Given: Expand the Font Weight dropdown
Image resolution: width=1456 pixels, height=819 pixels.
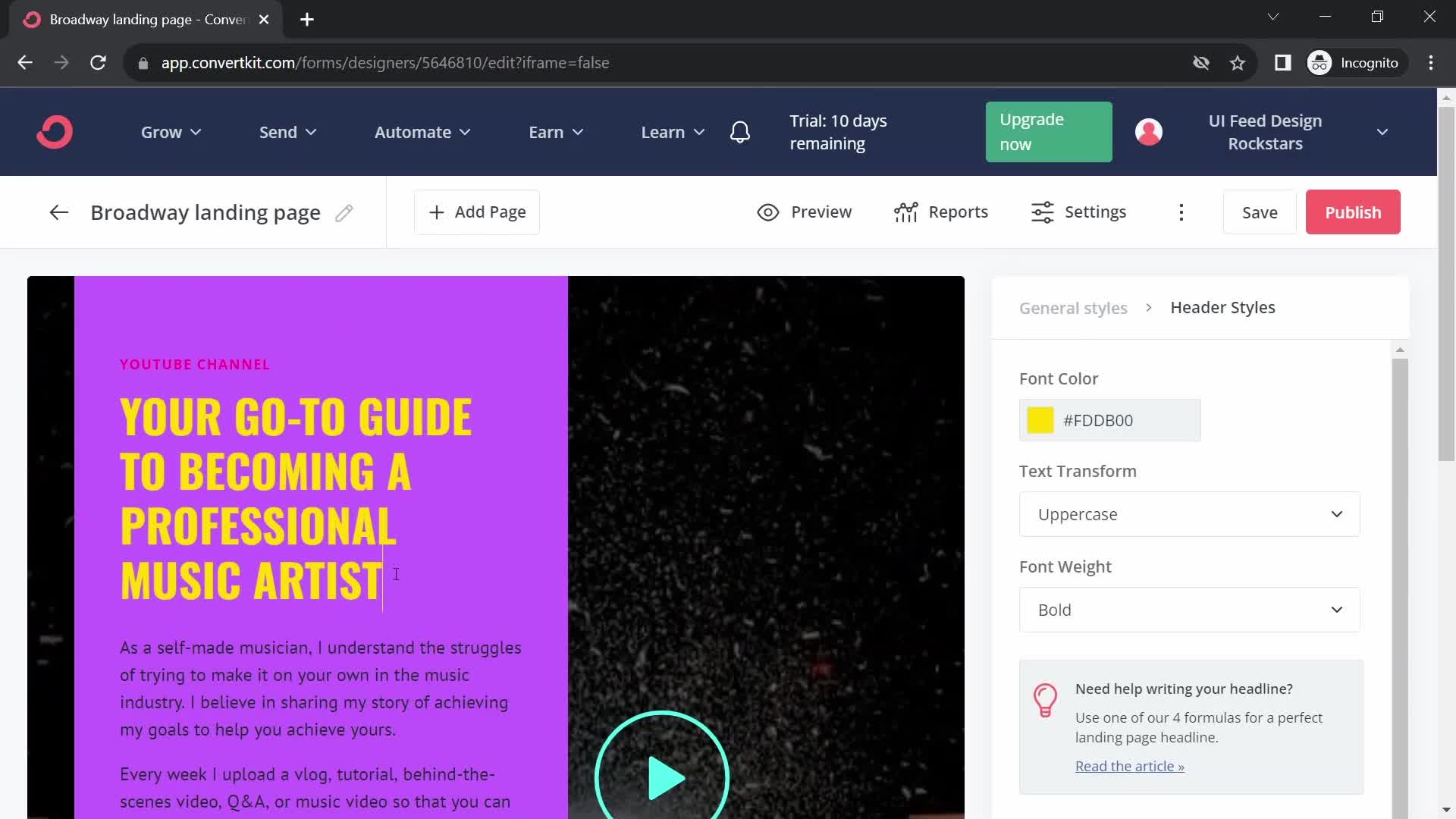Looking at the screenshot, I should click(x=1190, y=609).
